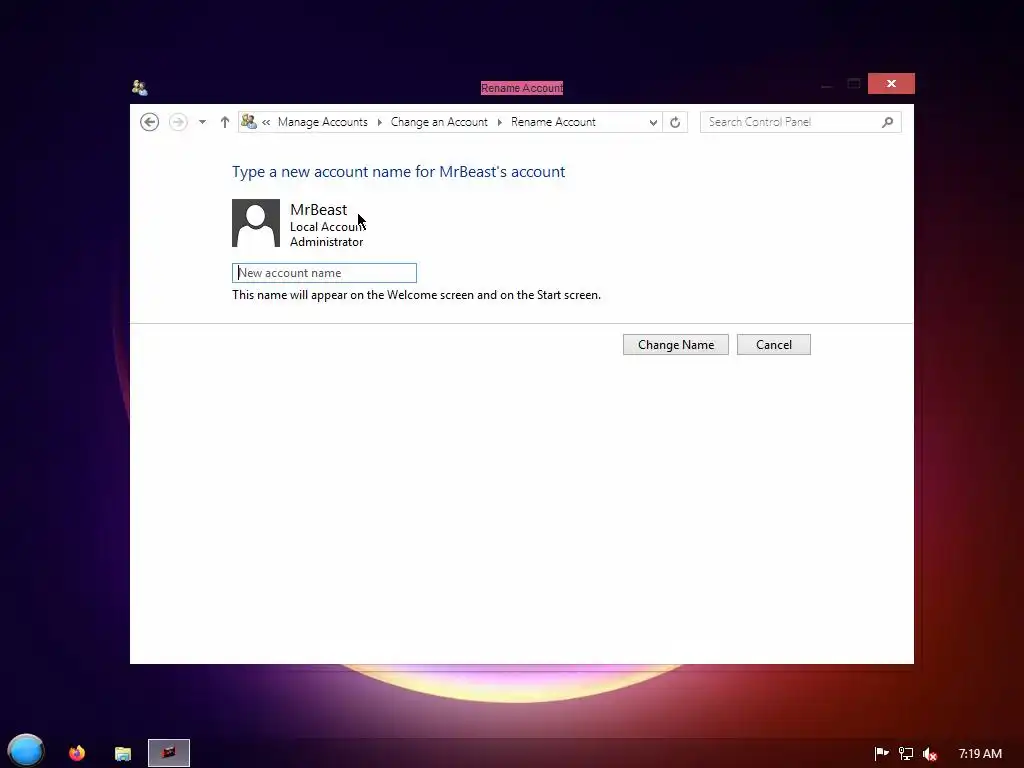Select the active Control Panel taskbar button
The image size is (1024, 768).
pos(169,753)
